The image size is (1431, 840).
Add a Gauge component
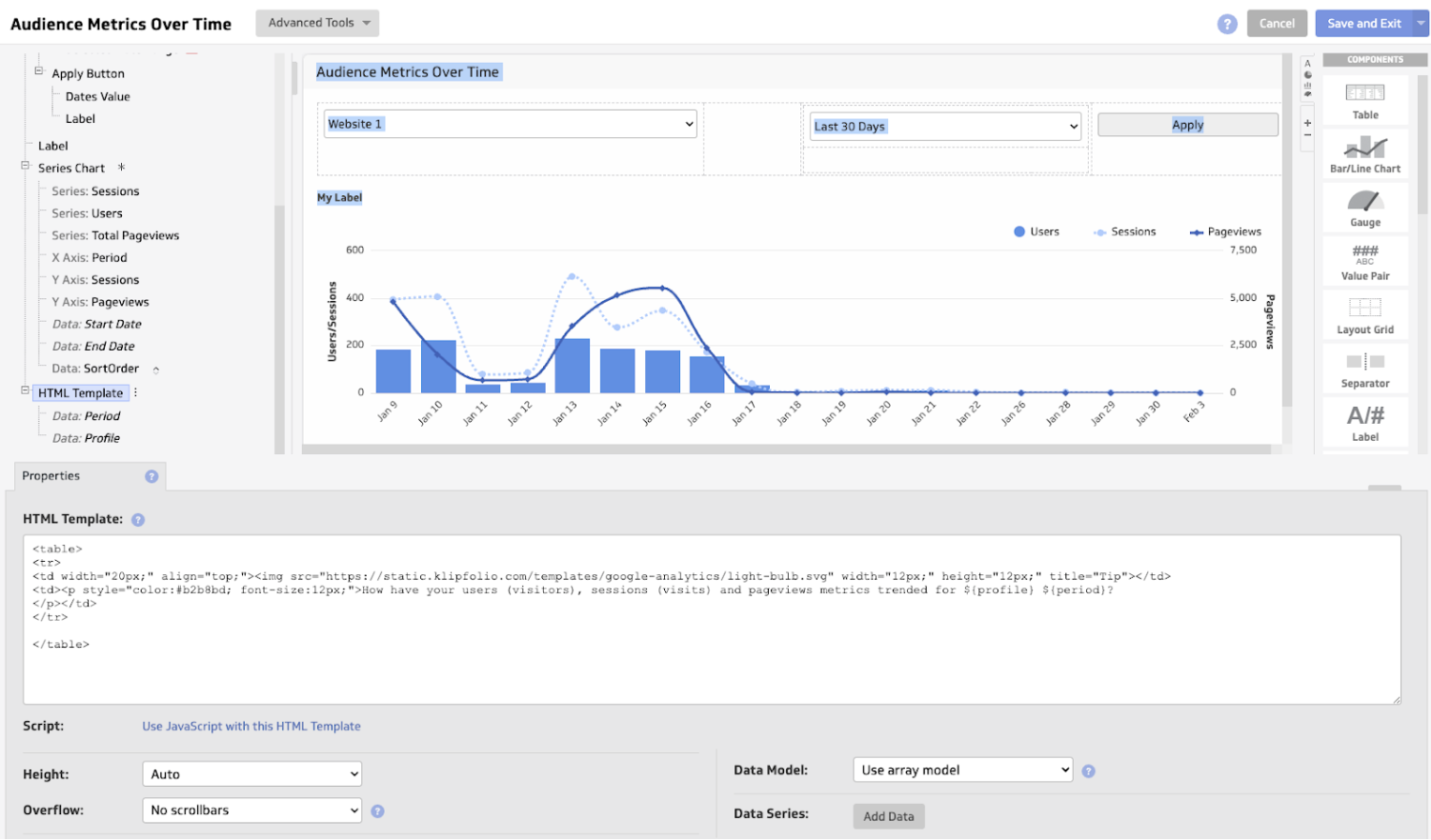(x=1364, y=208)
